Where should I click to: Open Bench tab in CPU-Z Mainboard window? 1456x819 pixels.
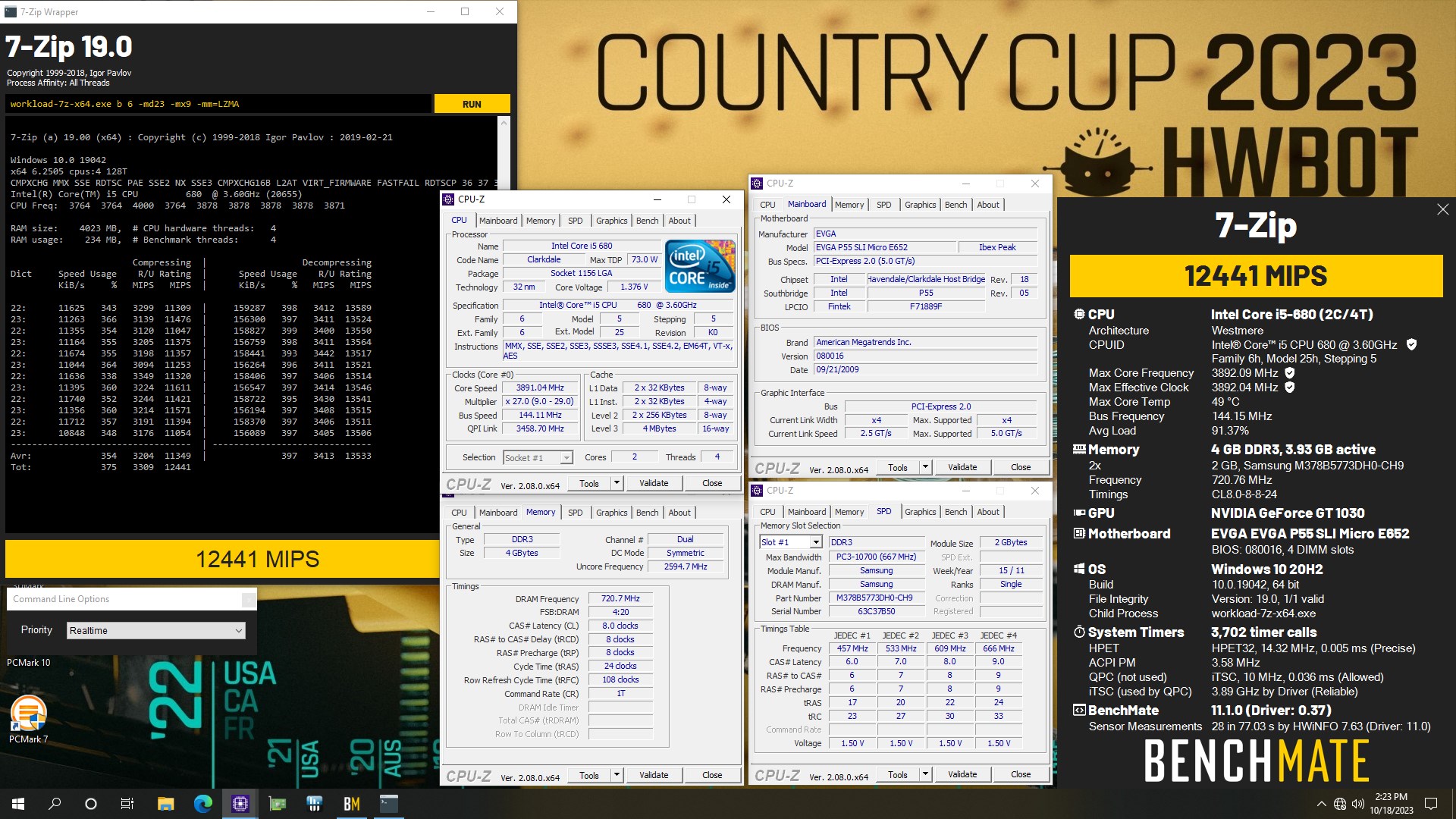point(955,205)
